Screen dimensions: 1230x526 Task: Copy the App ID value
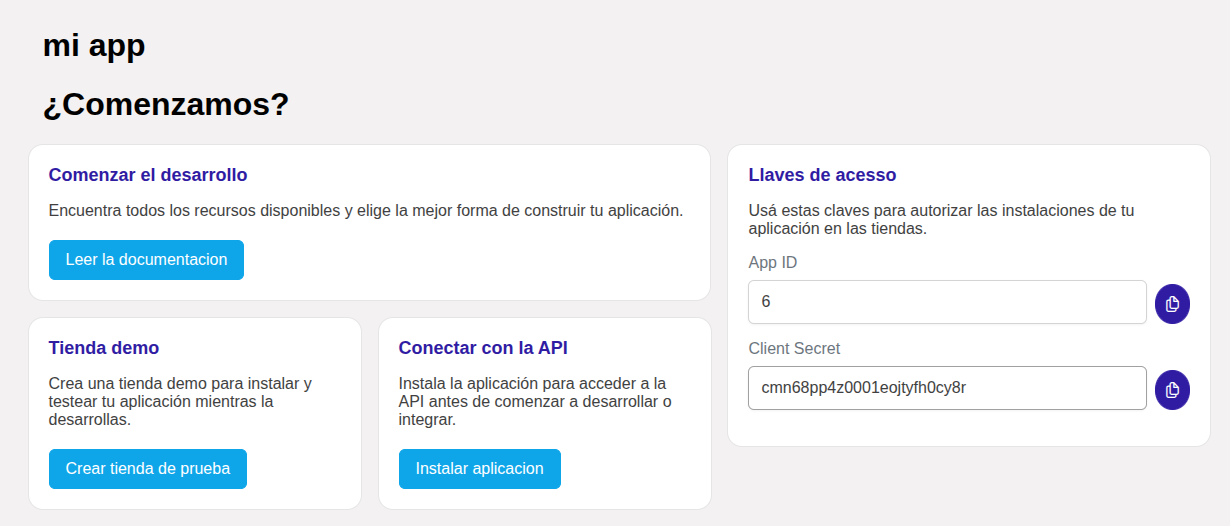tap(1172, 304)
